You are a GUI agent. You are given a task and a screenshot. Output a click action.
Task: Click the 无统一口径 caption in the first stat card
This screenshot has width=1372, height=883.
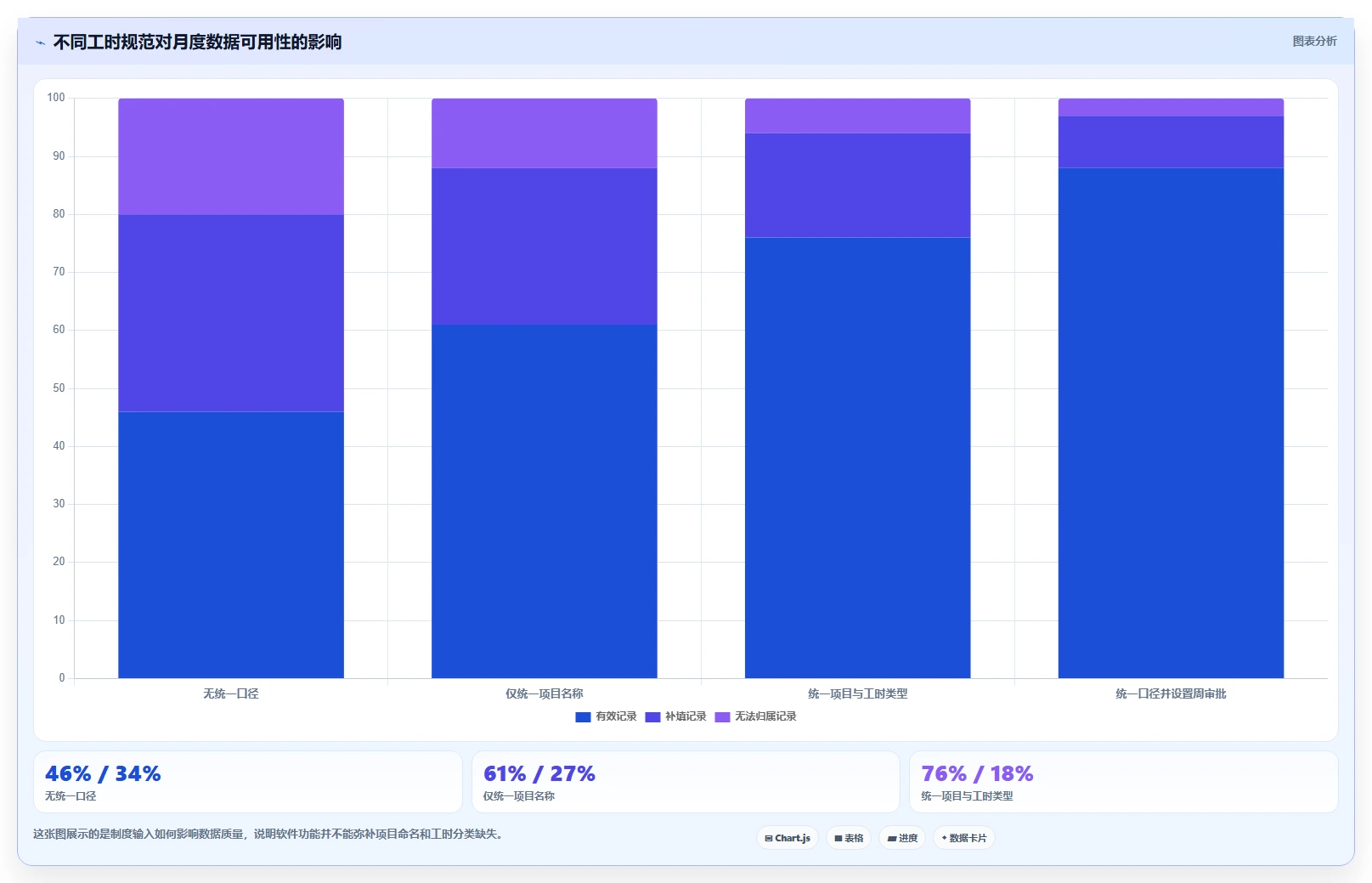[71, 796]
